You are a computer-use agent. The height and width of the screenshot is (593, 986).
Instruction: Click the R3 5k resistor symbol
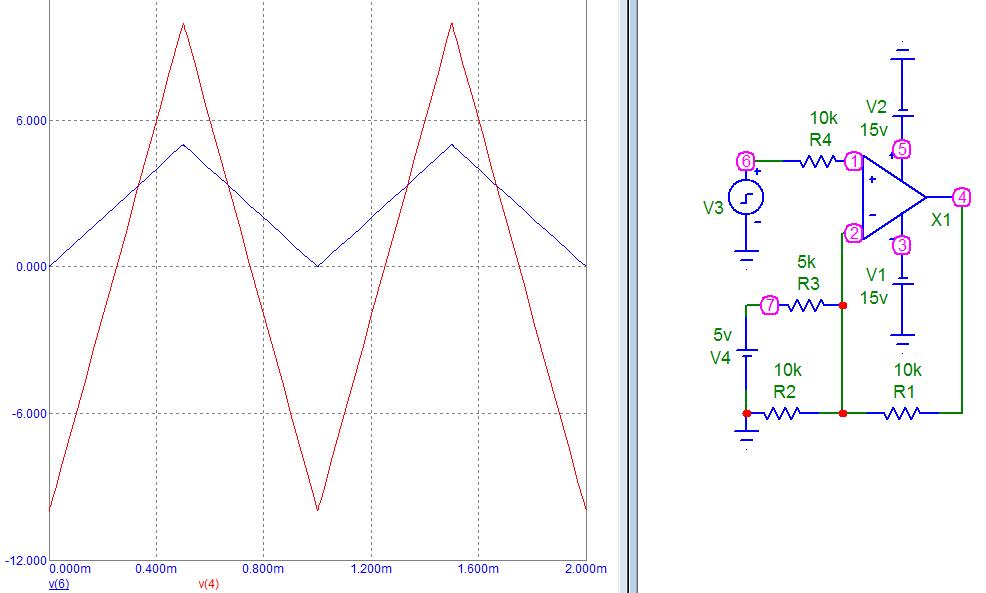click(x=807, y=305)
